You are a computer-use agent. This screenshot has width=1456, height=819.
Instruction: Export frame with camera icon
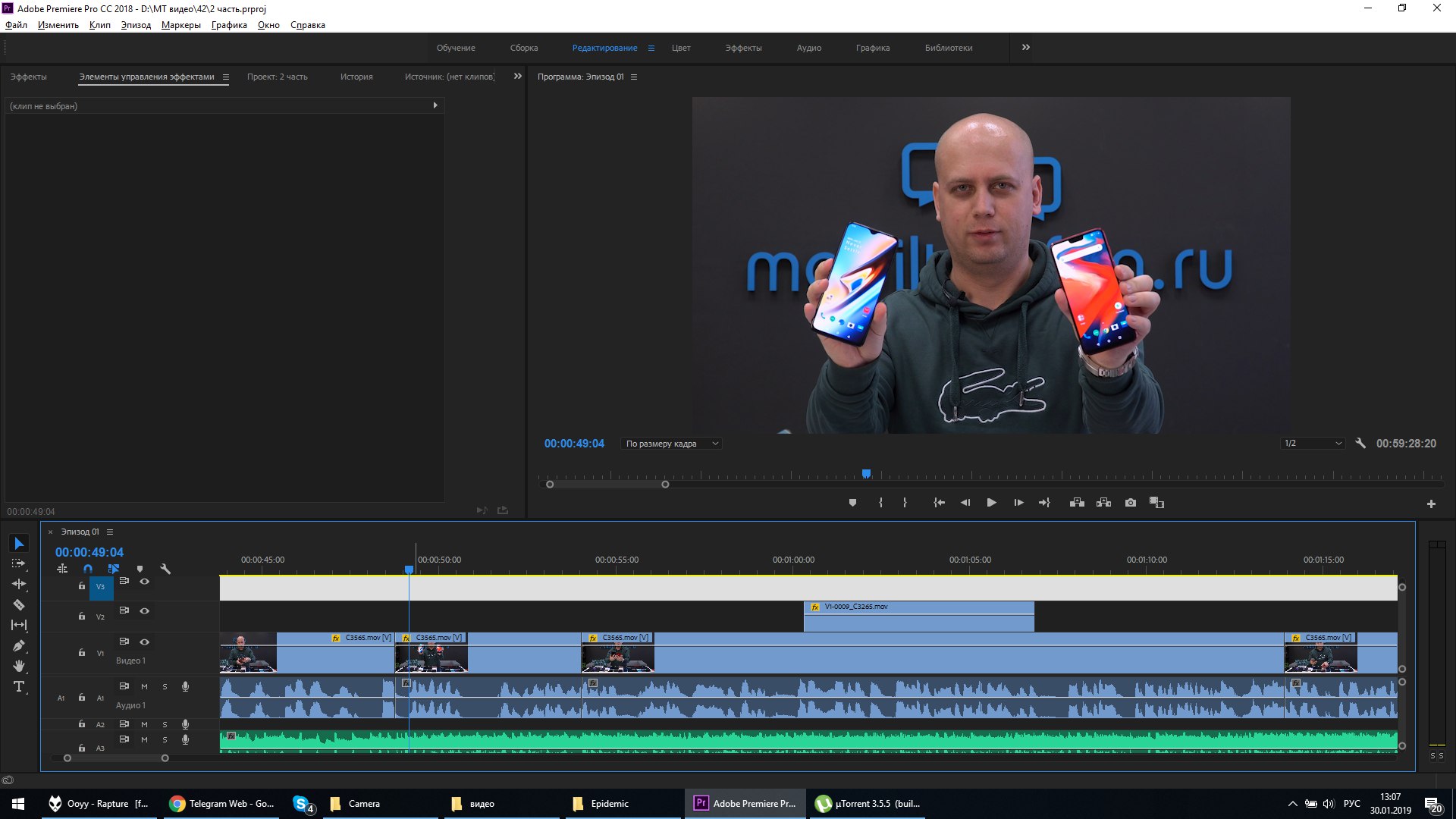pos(1131,503)
